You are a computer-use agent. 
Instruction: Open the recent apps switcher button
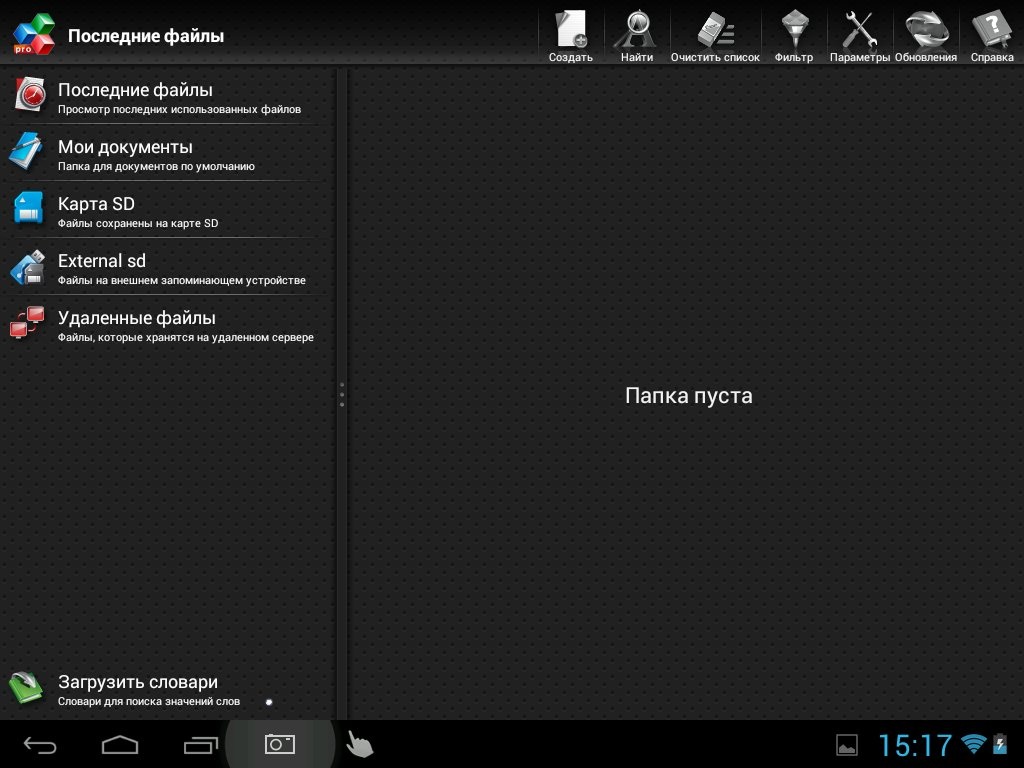200,744
